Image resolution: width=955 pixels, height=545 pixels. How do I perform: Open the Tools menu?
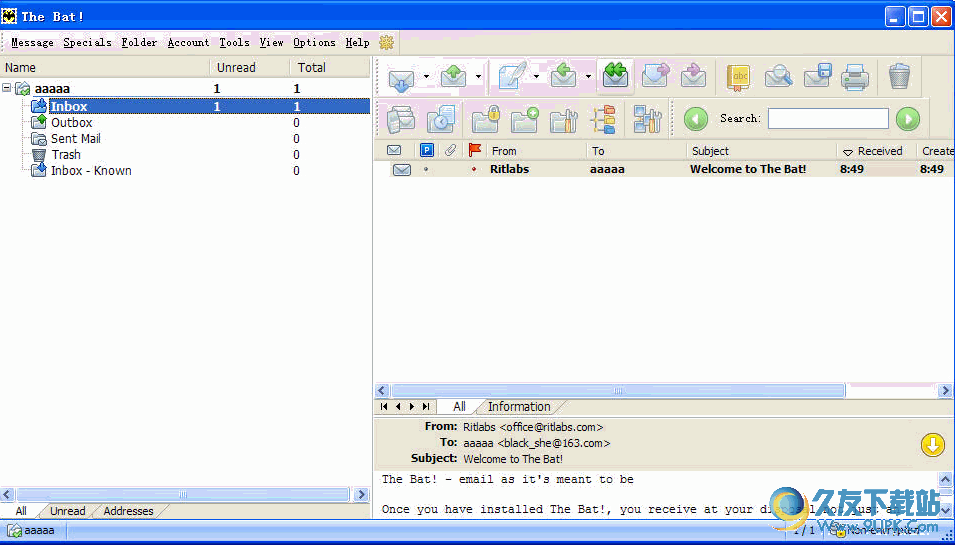[234, 42]
